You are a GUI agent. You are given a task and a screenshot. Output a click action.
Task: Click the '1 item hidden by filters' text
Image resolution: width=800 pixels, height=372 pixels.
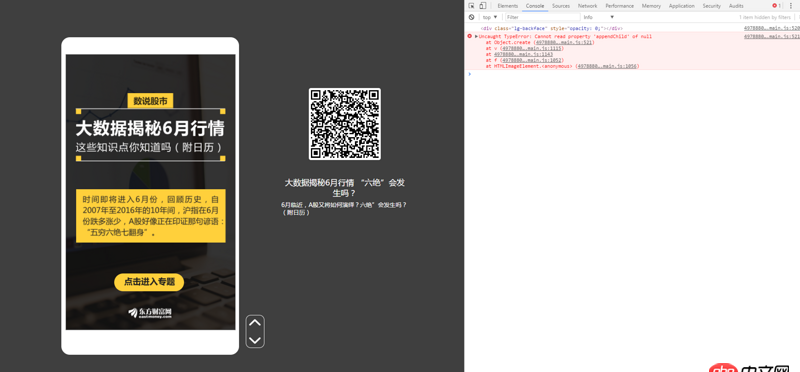pos(765,17)
